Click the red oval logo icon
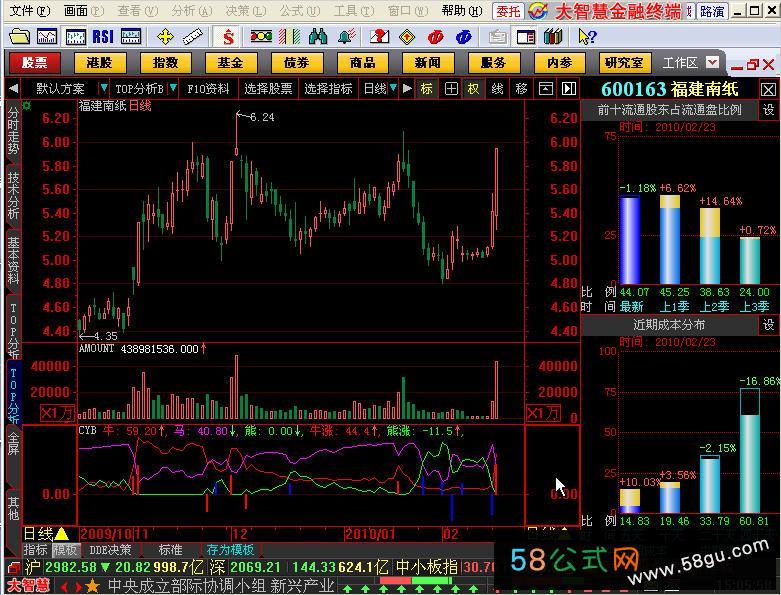Viewport: 781px width, 595px height. pos(435,36)
